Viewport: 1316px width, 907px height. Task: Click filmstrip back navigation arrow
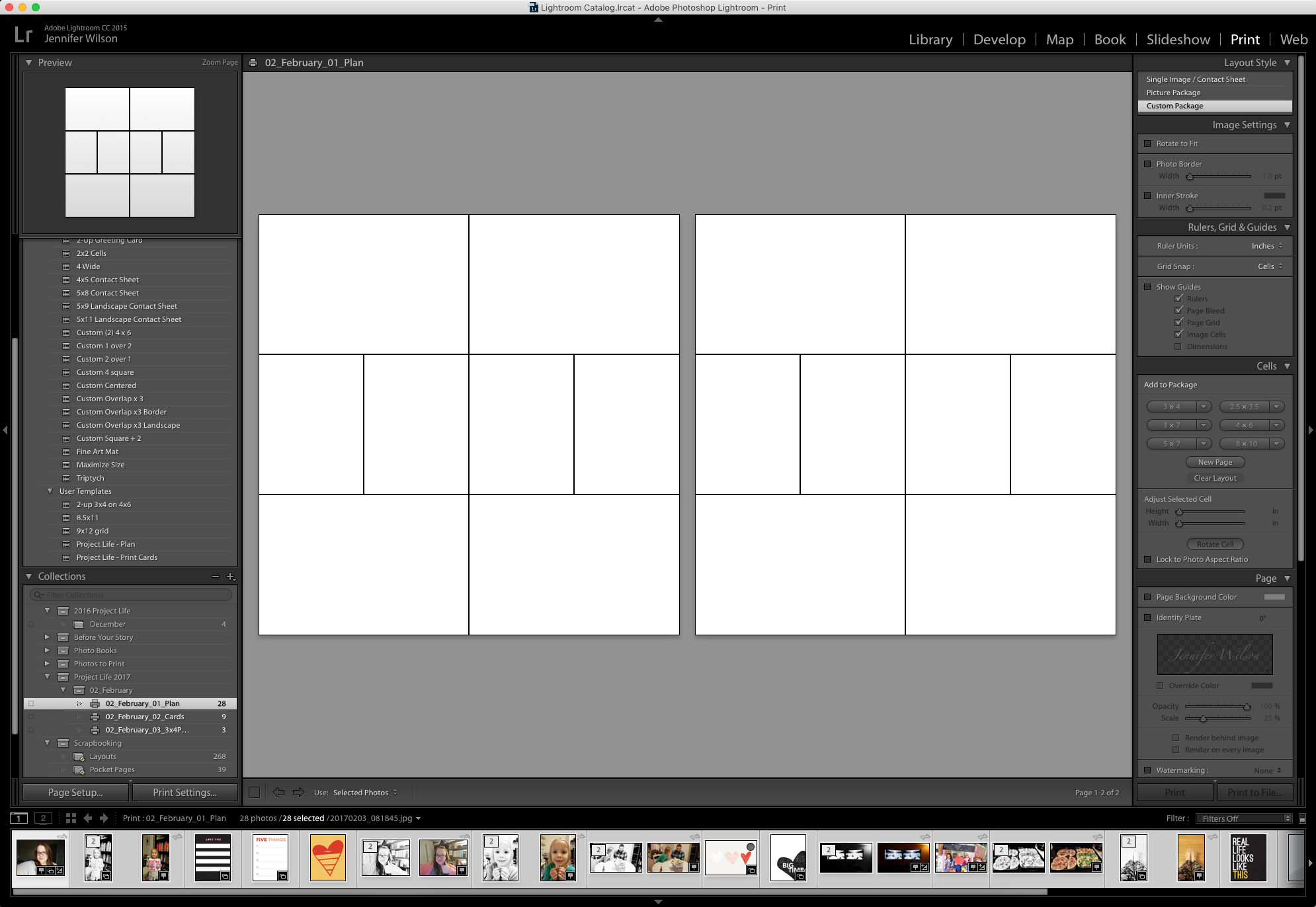pos(88,818)
